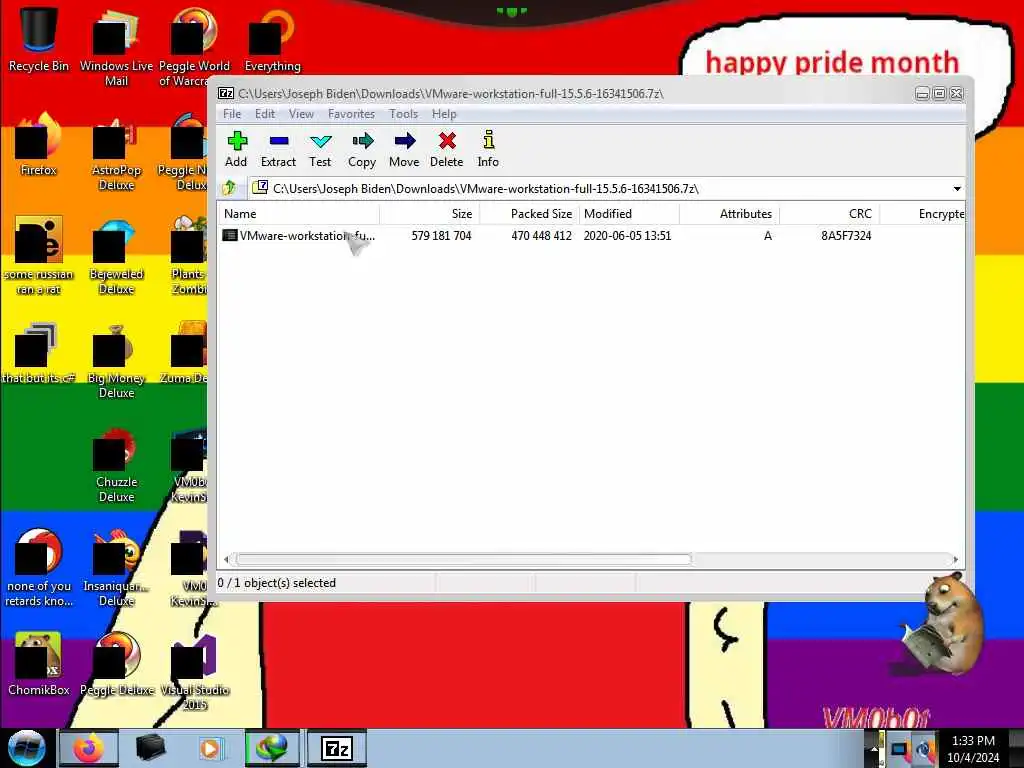1024x768 pixels.
Task: Click the Windows Media Player taskbar icon
Action: pyautogui.click(x=210, y=748)
